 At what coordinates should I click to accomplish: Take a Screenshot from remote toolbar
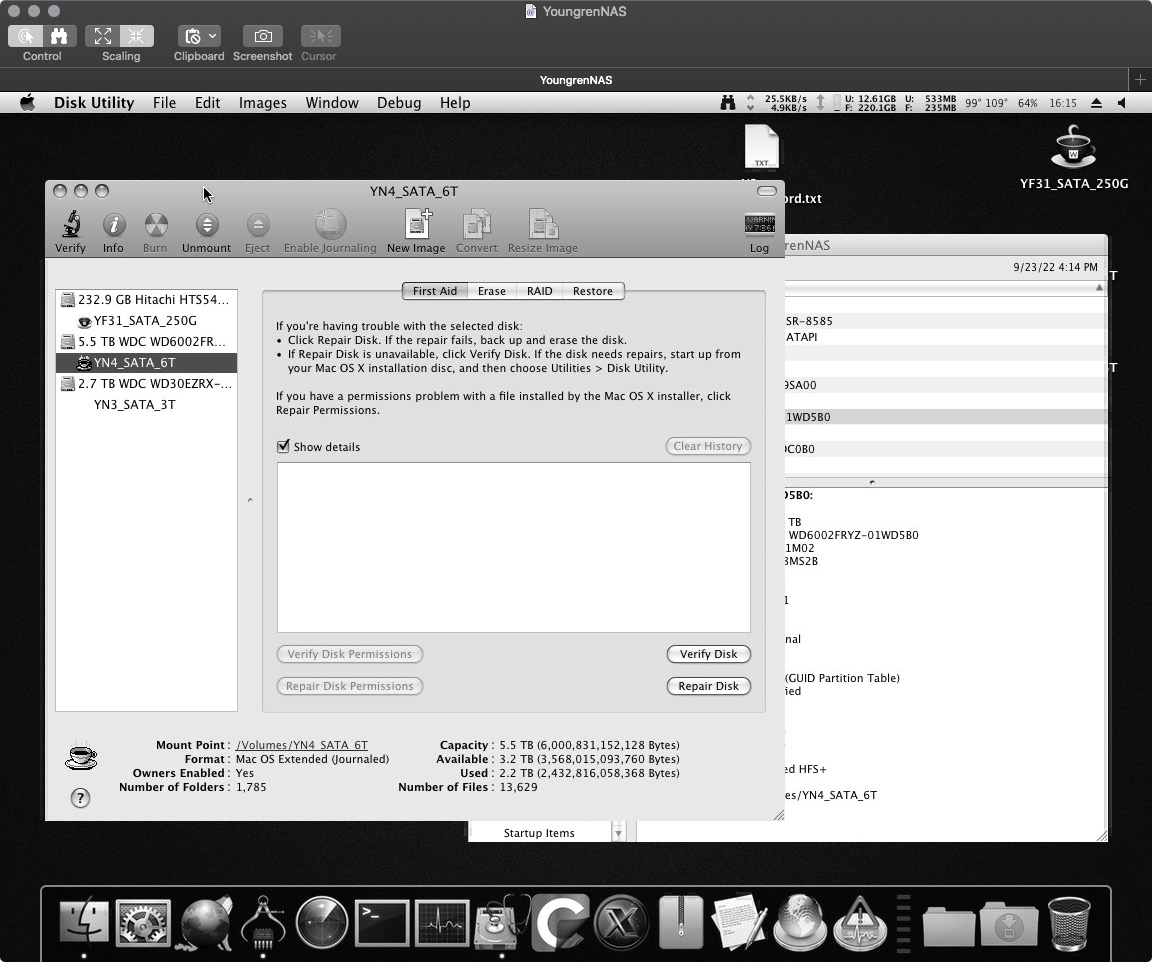(x=262, y=36)
